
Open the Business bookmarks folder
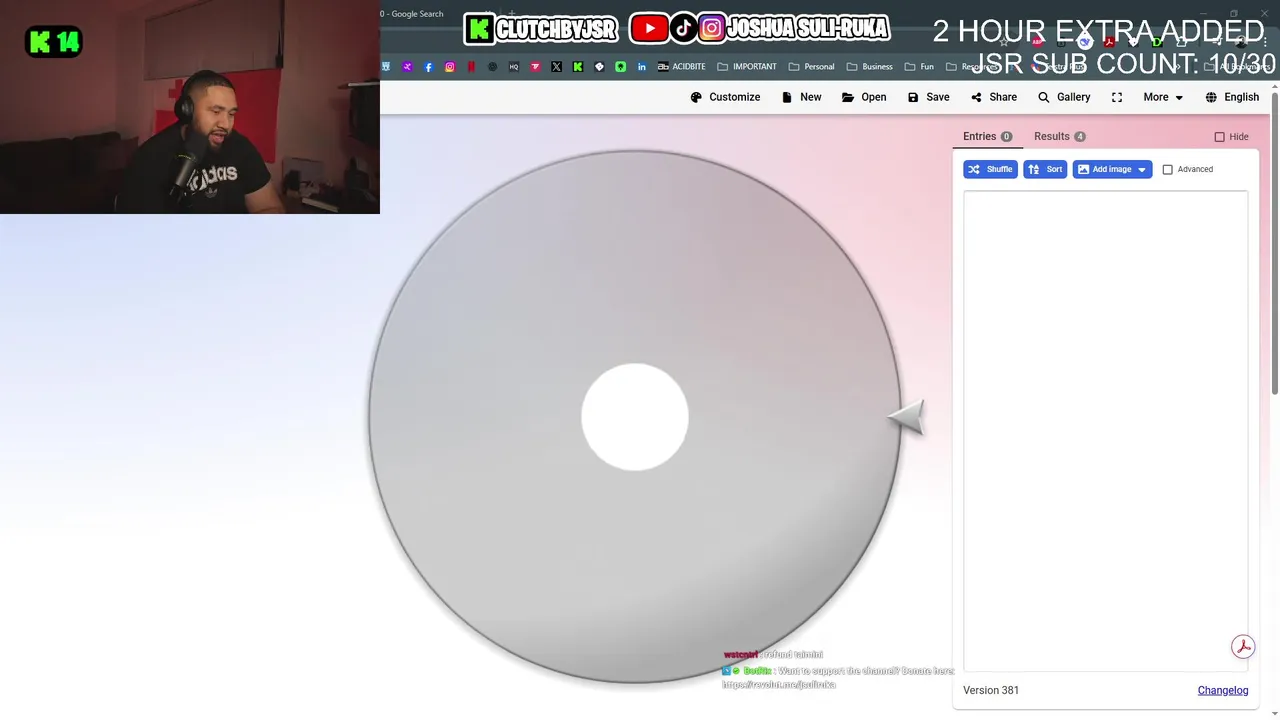pos(869,67)
